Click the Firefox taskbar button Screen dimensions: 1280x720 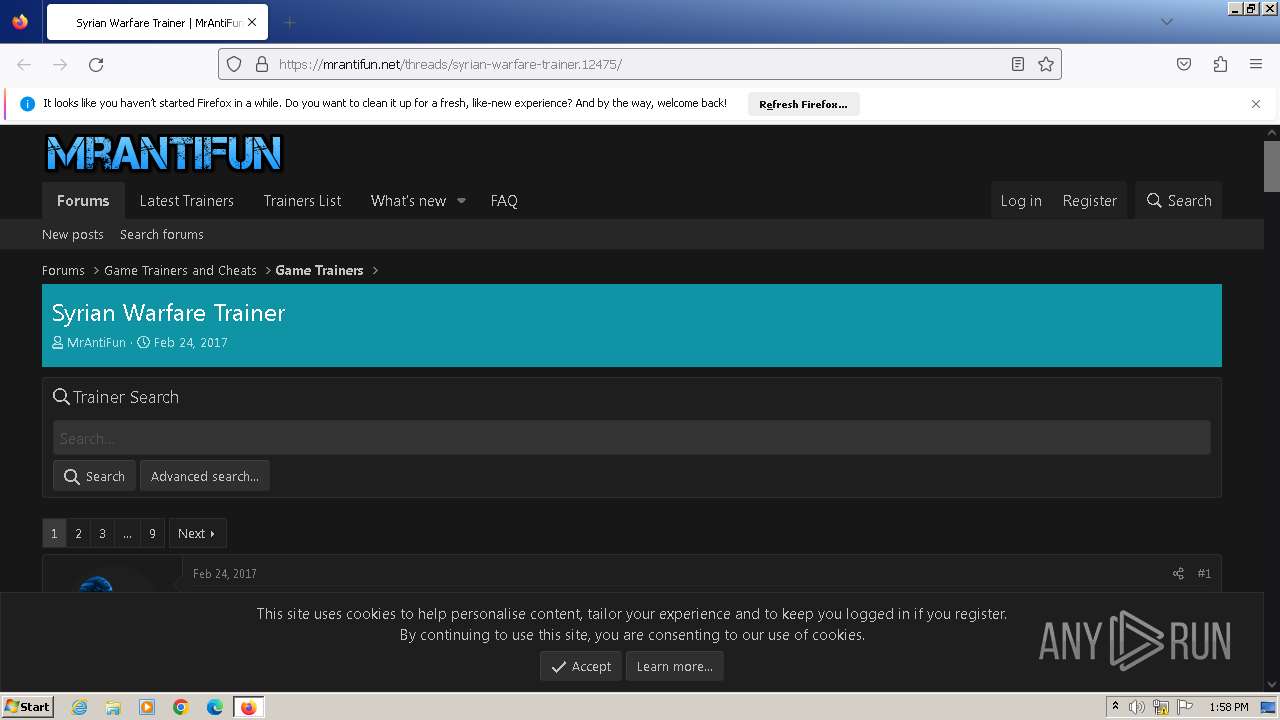(248, 707)
